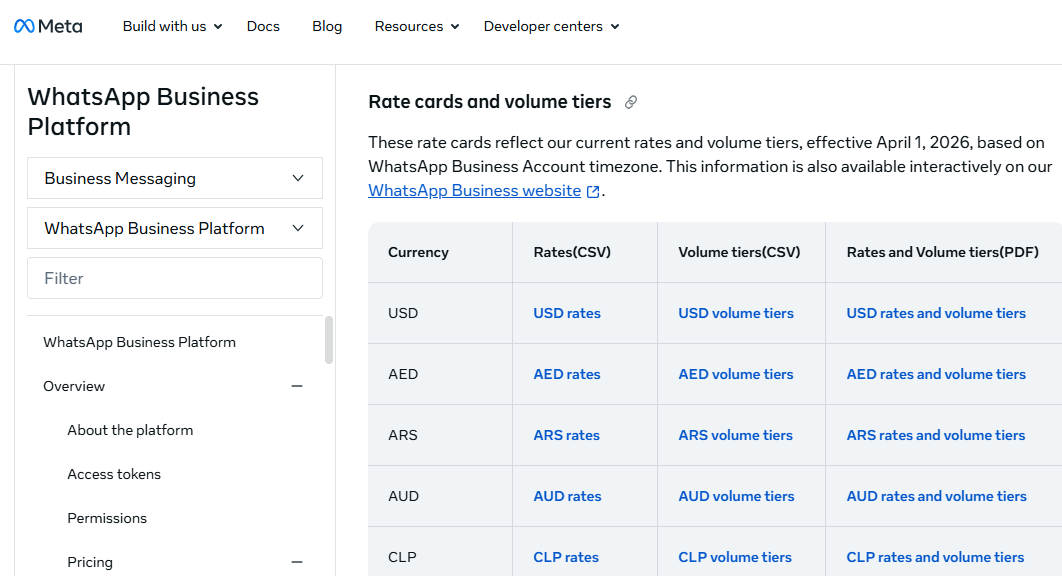Open AED rates and volume tiers PDF
This screenshot has width=1062, height=576.
[x=936, y=375]
